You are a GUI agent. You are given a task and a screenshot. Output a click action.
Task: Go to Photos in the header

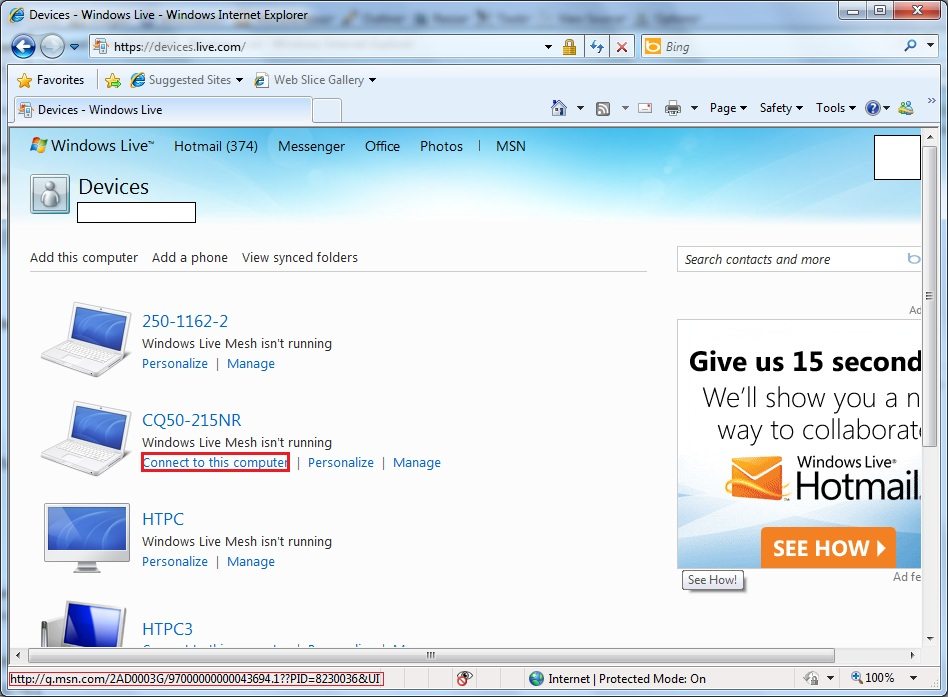(441, 146)
